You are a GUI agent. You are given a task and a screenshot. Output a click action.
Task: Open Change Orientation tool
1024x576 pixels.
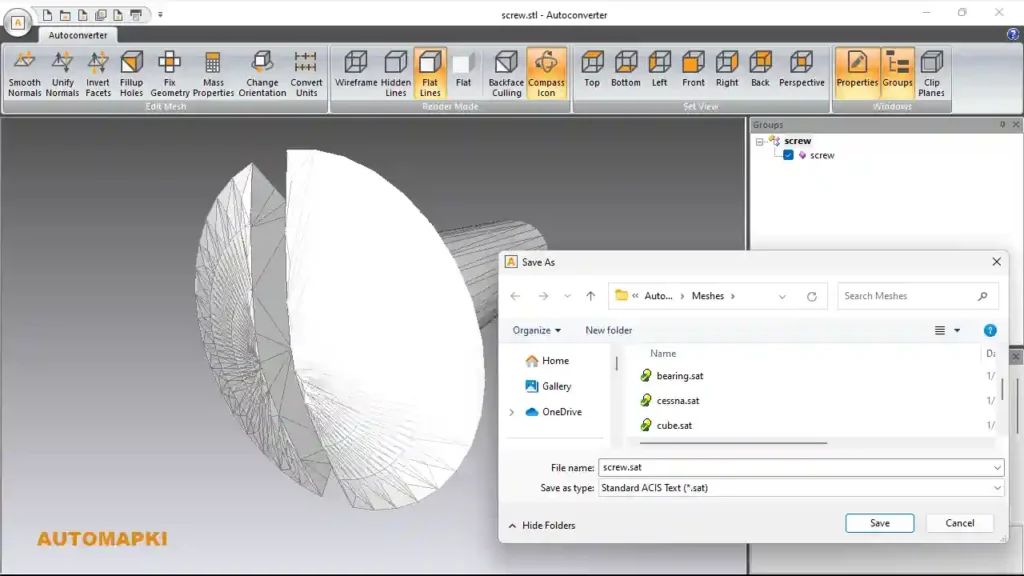(262, 73)
